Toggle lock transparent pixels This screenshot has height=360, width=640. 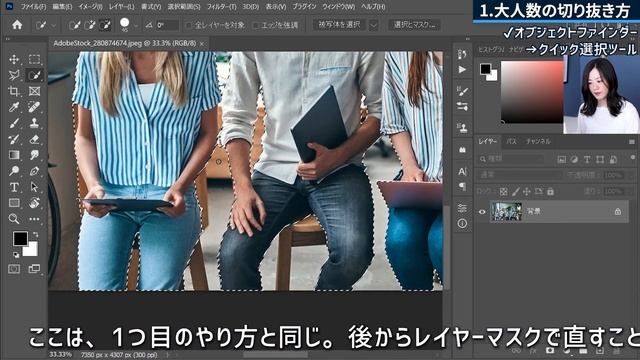504,191
